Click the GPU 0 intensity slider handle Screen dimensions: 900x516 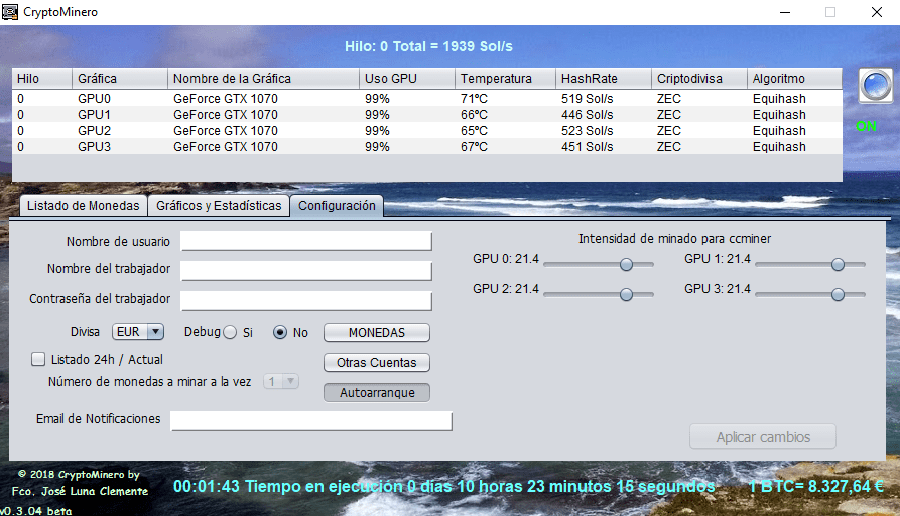click(626, 264)
